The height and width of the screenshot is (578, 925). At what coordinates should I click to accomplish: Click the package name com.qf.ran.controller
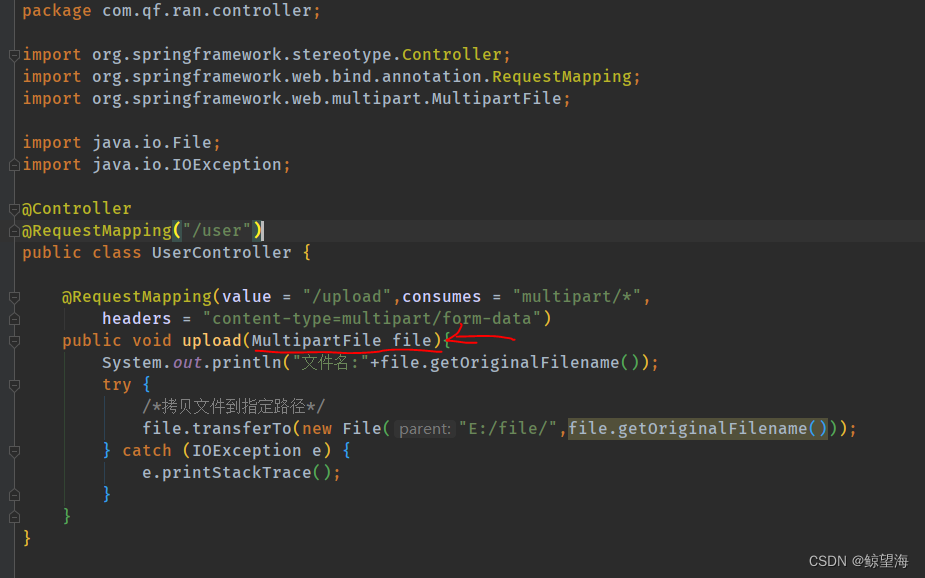click(206, 11)
